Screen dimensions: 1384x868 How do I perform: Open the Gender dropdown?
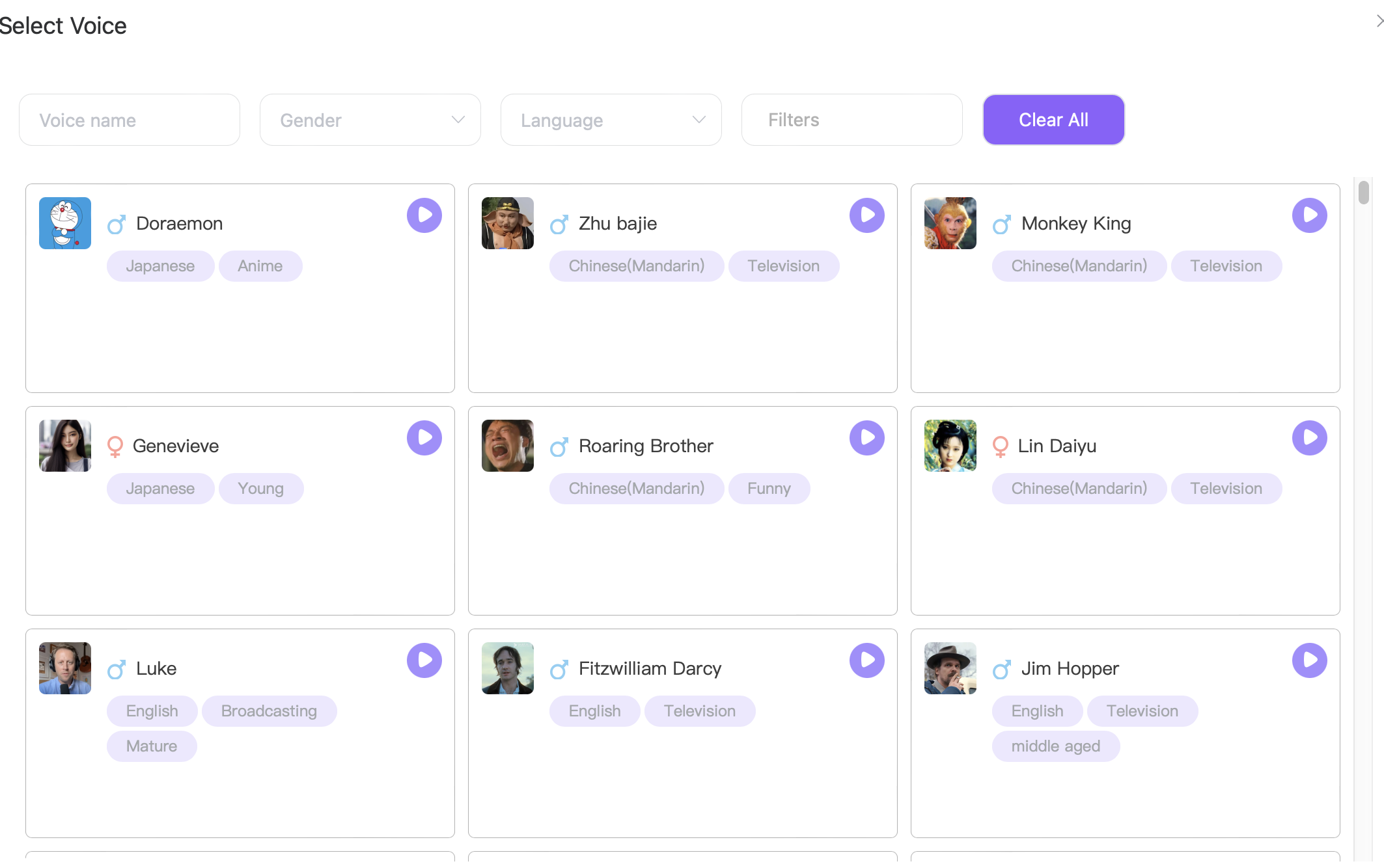pyautogui.click(x=370, y=120)
